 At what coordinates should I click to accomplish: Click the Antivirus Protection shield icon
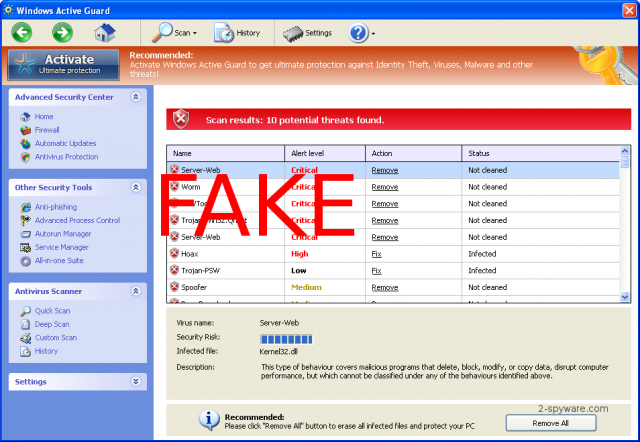(25, 157)
